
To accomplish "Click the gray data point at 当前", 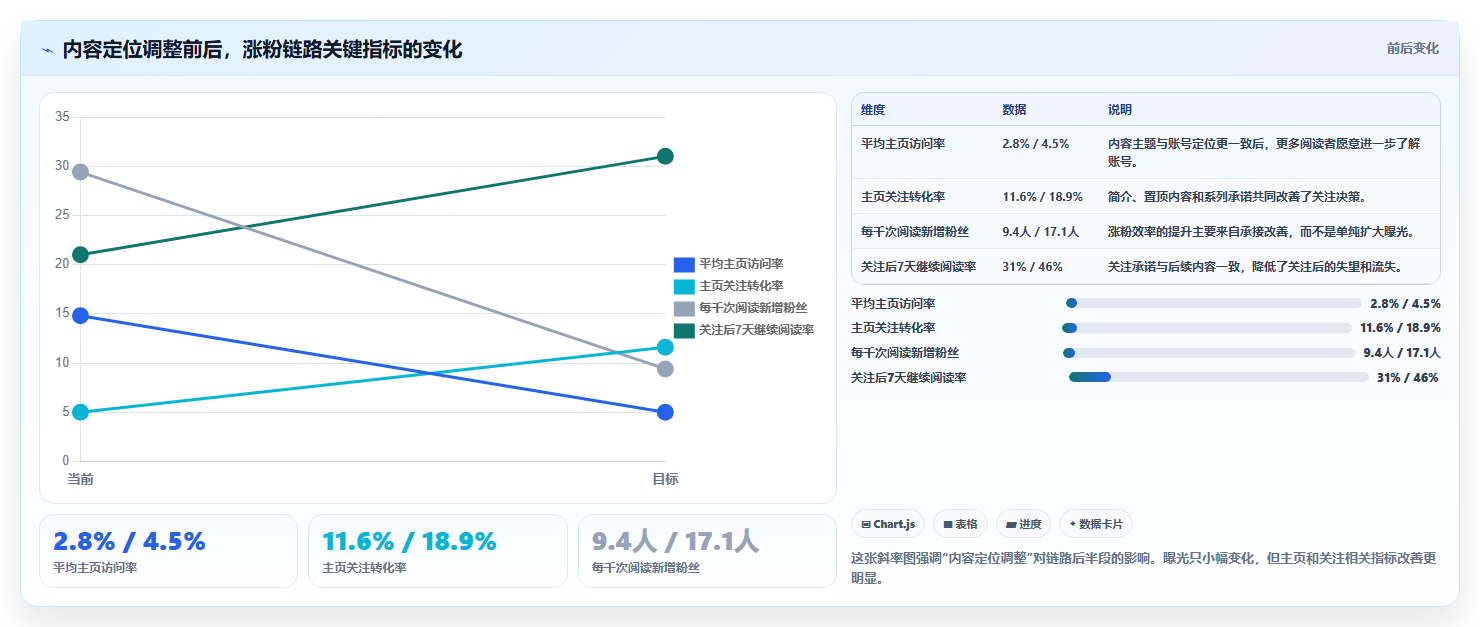I will (80, 172).
